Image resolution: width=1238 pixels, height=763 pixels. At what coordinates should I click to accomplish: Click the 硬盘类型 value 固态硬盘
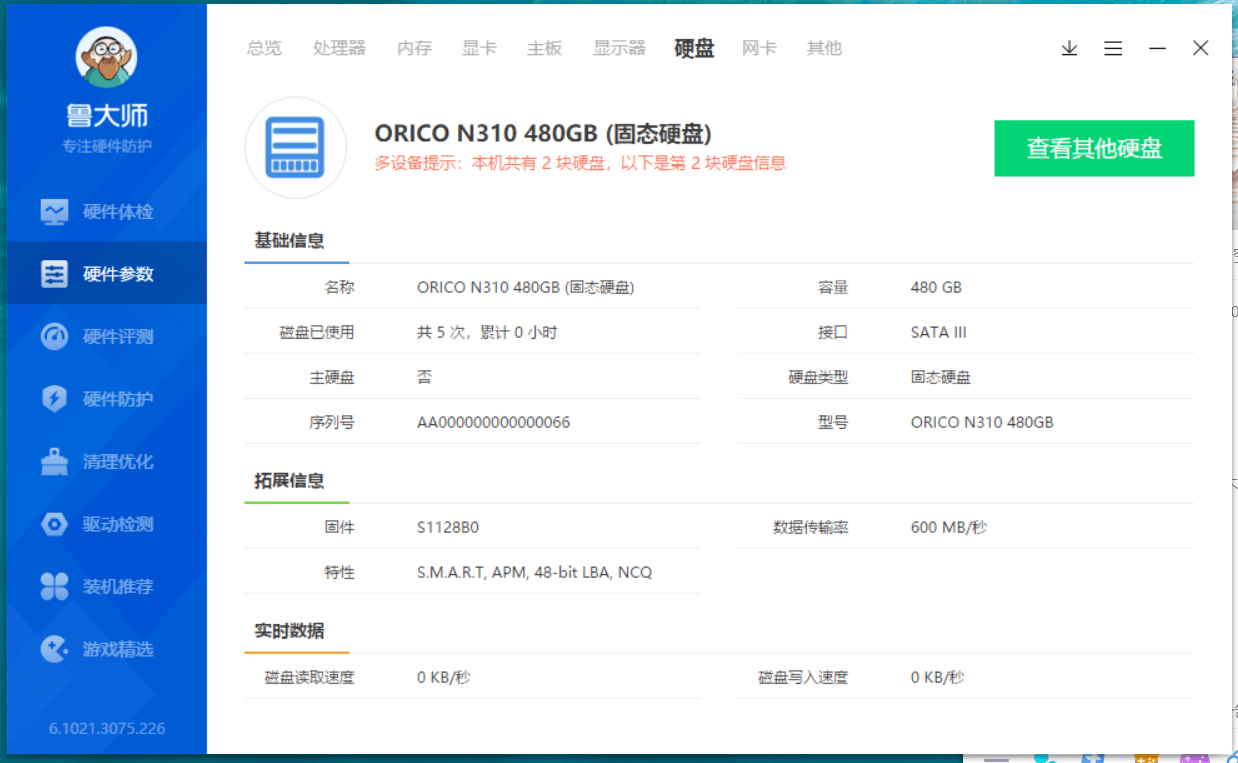point(941,377)
